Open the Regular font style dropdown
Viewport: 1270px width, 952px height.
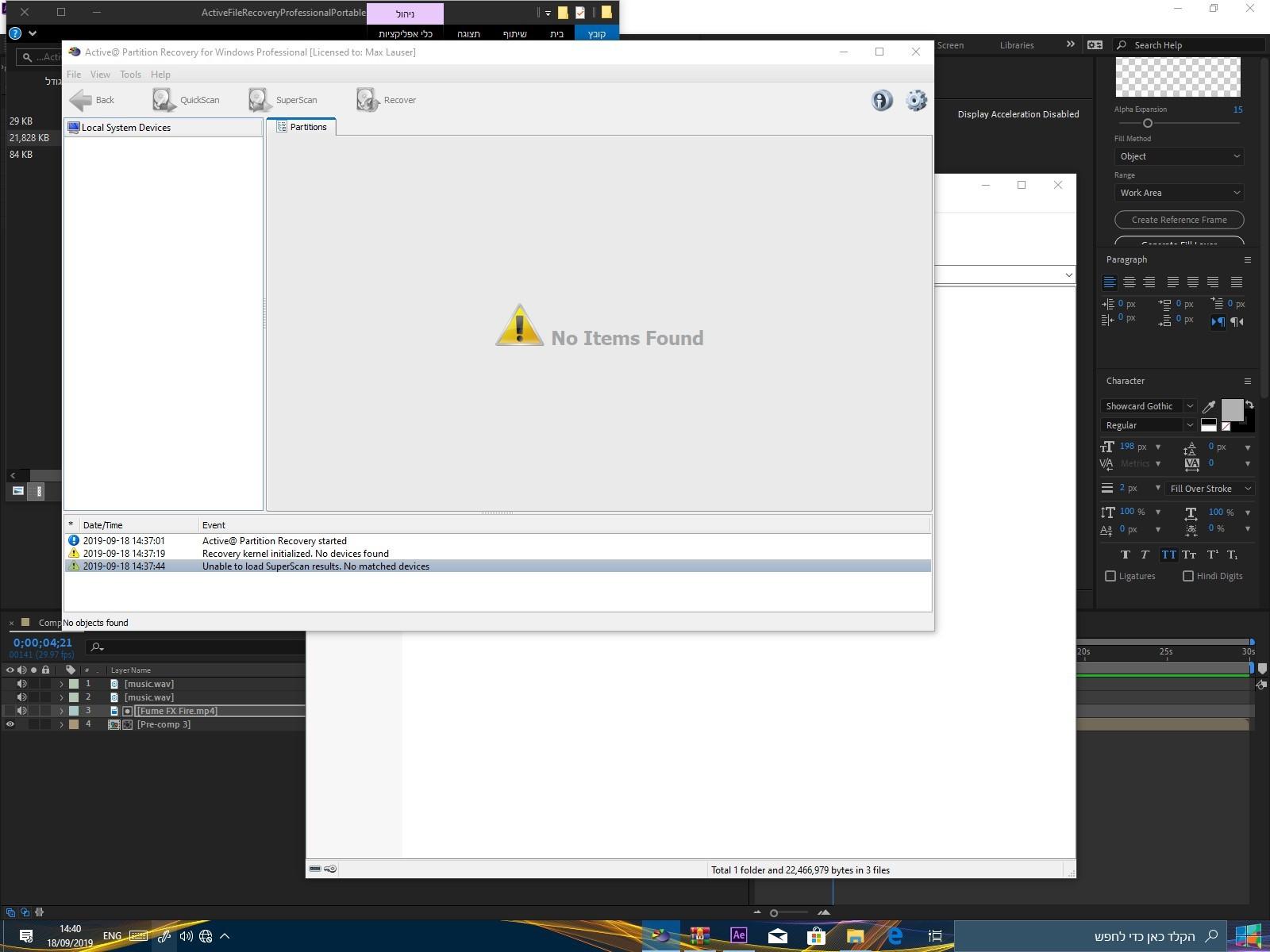[x=1149, y=425]
